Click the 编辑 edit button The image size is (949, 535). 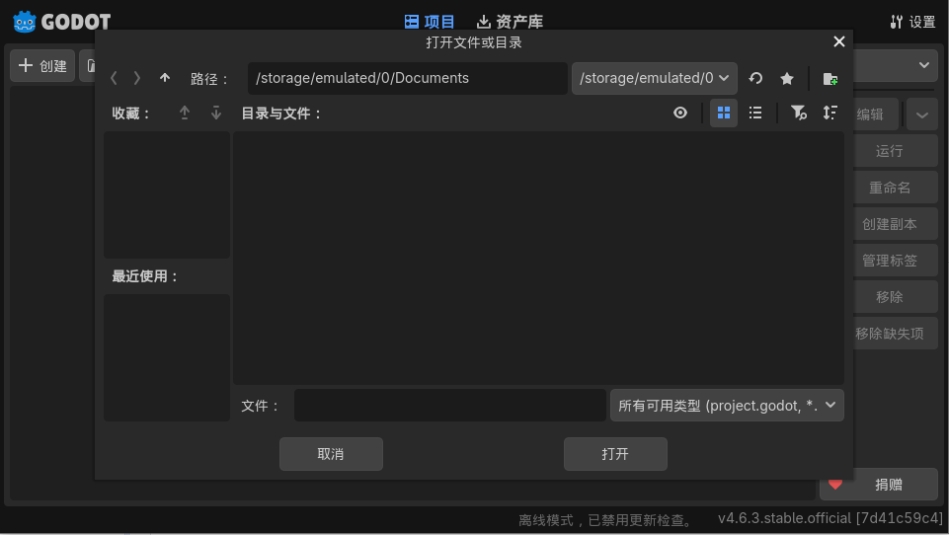tap(875, 114)
